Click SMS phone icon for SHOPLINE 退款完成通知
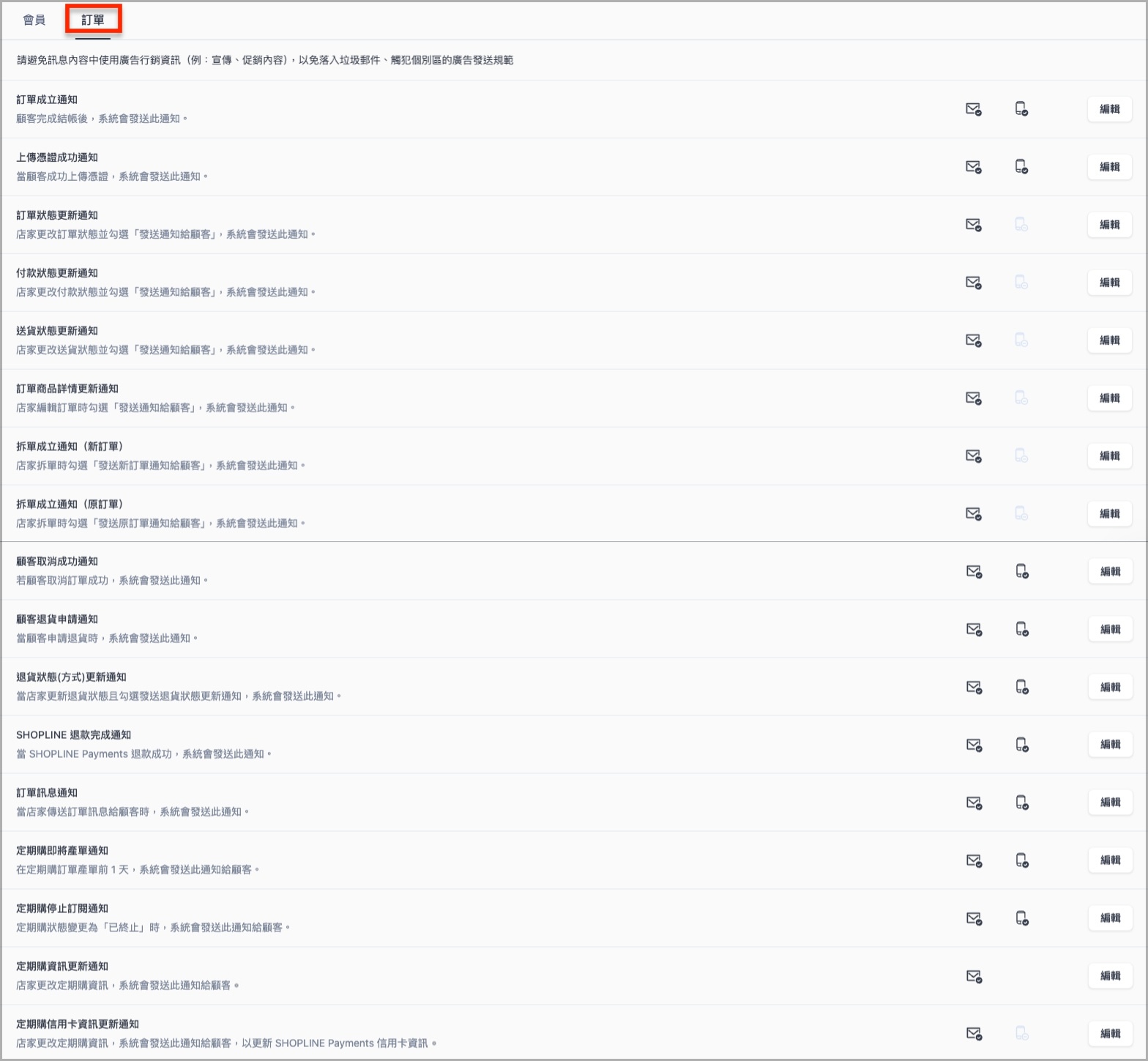The image size is (1148, 1061). tap(1022, 745)
